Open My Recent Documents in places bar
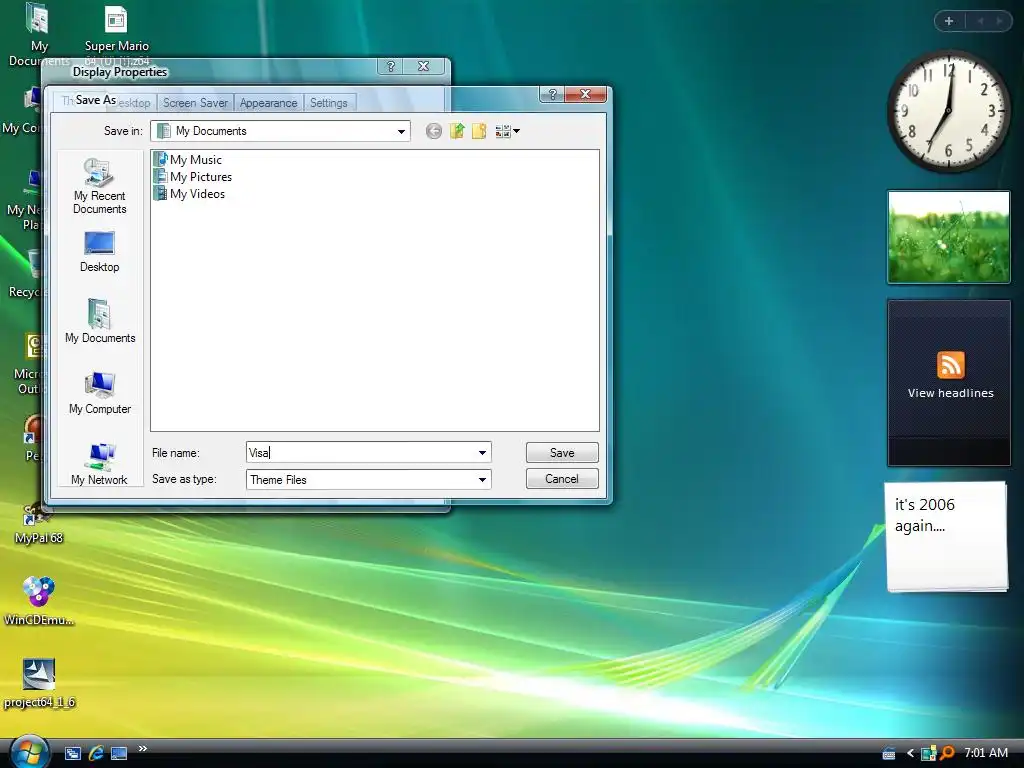The width and height of the screenshot is (1024, 768). click(99, 186)
